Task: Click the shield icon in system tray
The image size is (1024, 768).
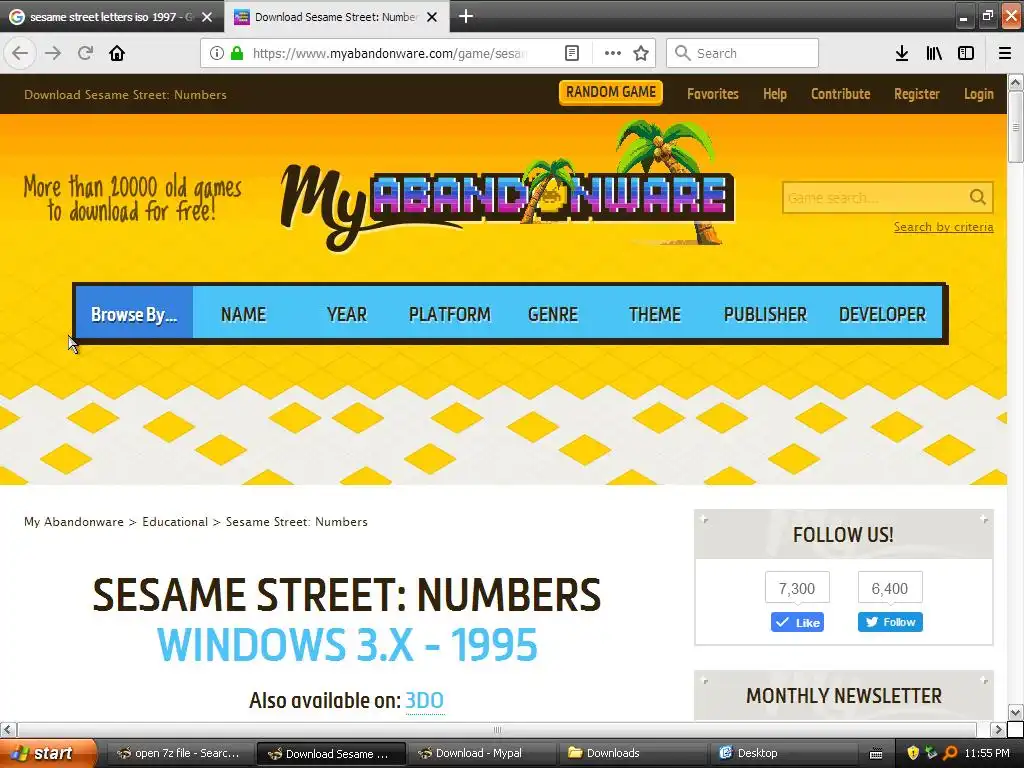Action: (x=912, y=753)
